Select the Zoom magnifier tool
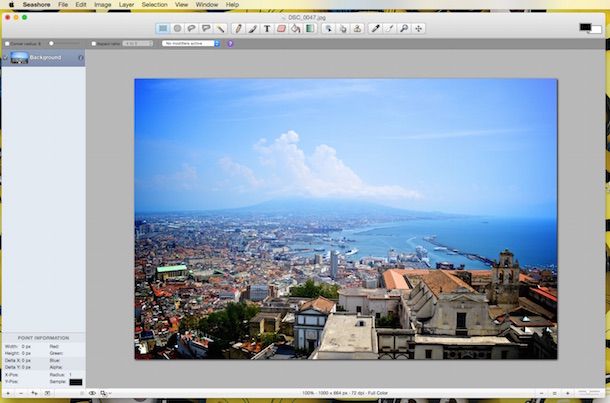 tap(404, 28)
